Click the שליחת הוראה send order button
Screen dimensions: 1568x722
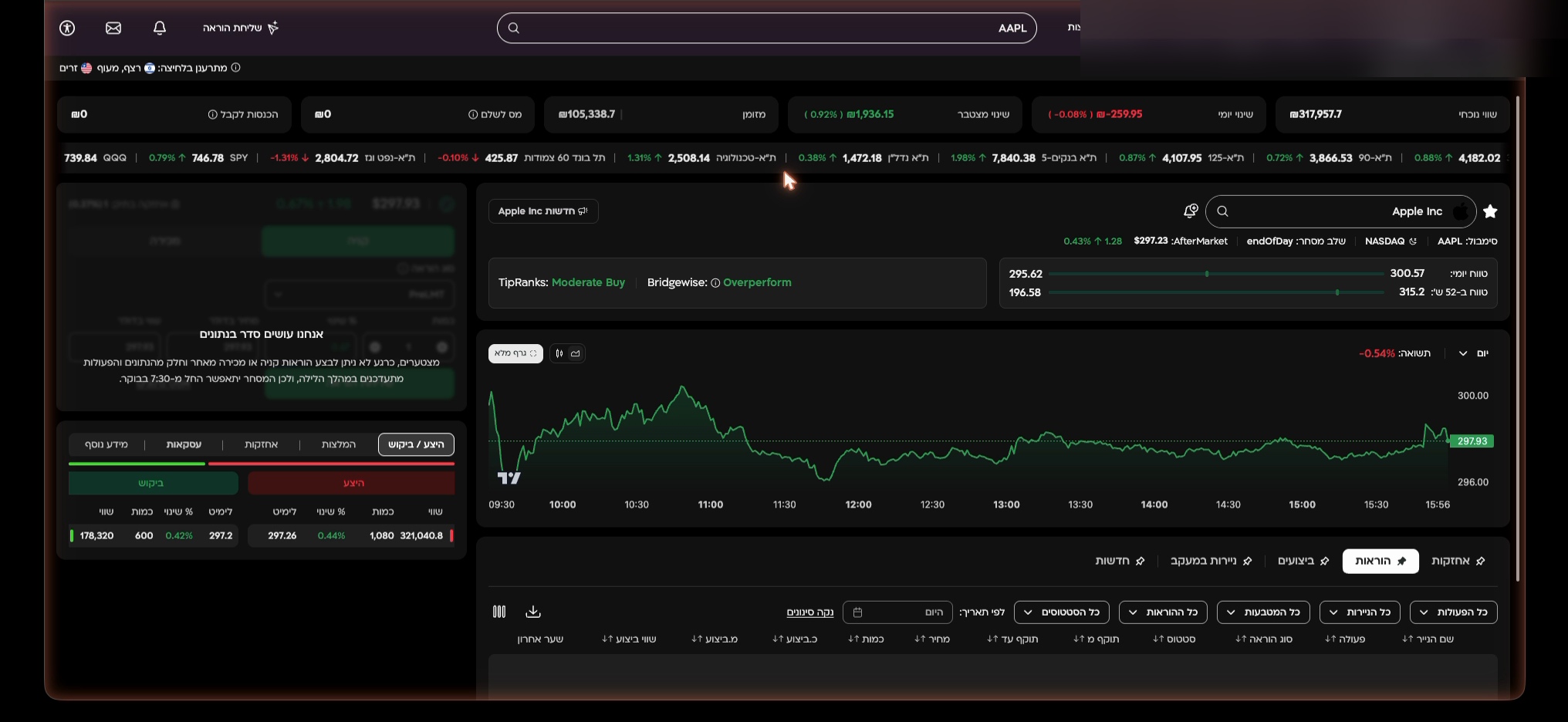coord(241,28)
